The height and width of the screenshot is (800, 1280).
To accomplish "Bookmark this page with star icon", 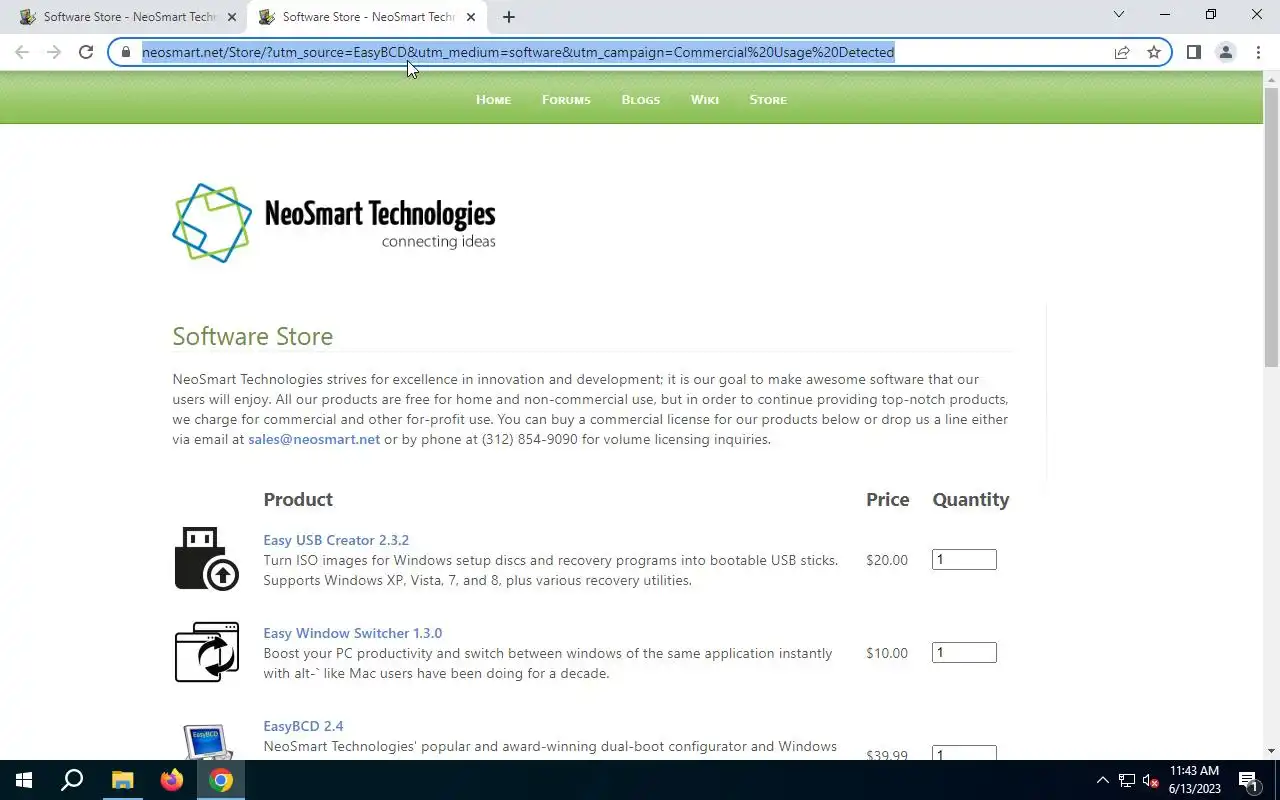I will point(1154,52).
